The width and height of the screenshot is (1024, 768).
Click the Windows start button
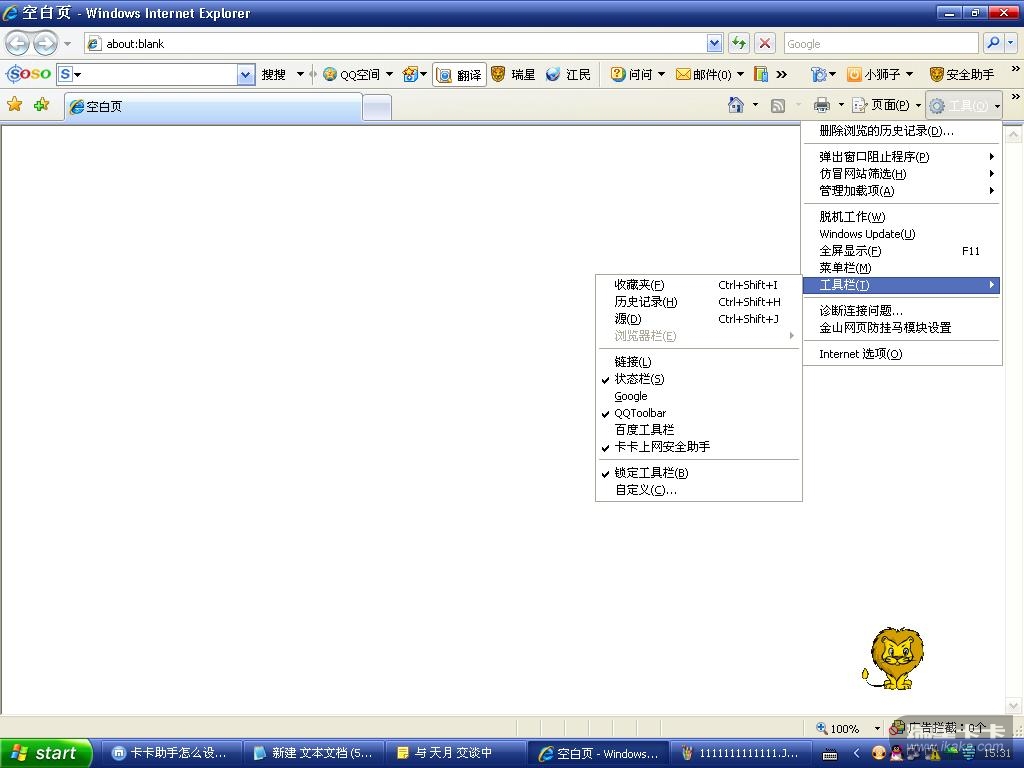click(46, 753)
